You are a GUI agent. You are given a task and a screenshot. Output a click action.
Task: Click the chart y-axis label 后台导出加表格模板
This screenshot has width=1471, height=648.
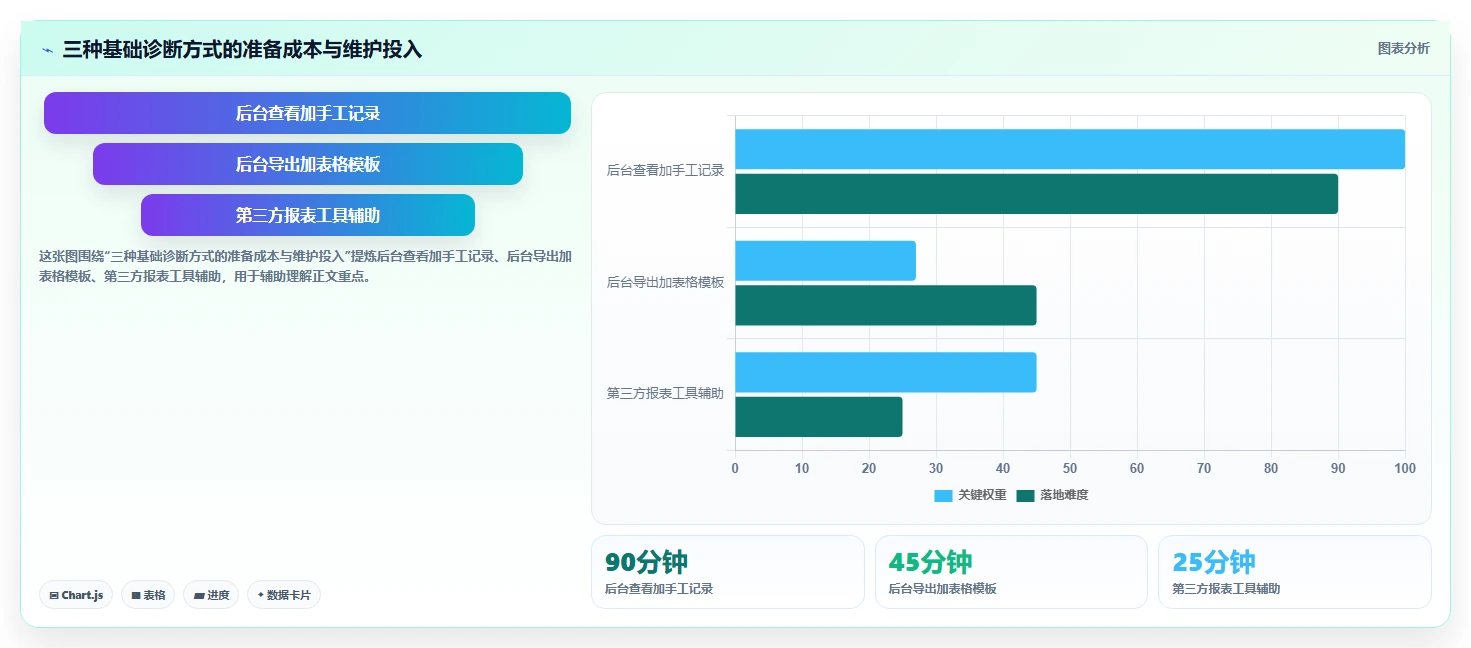tap(665, 283)
